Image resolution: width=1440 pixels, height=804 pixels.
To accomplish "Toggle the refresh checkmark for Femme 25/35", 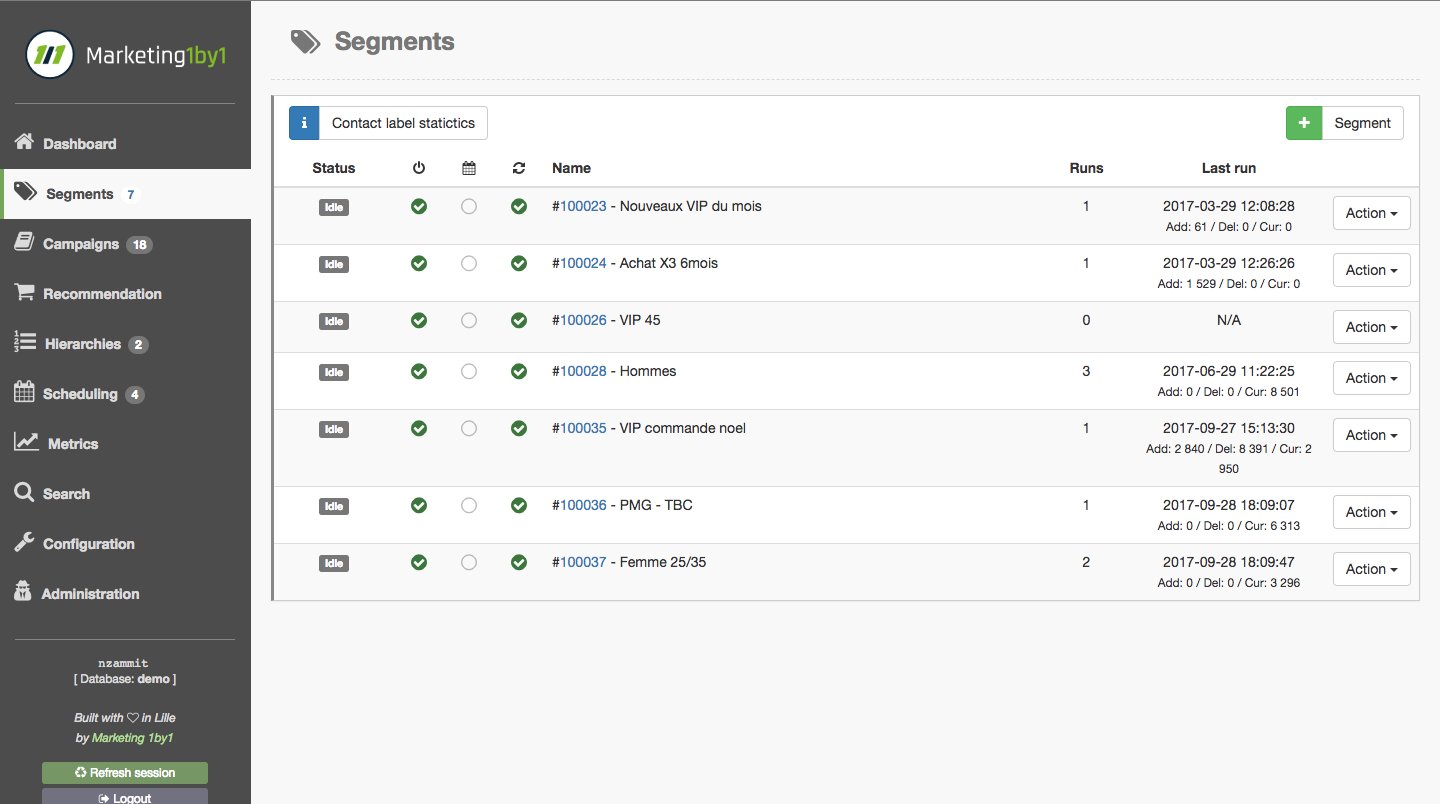I will click(518, 562).
